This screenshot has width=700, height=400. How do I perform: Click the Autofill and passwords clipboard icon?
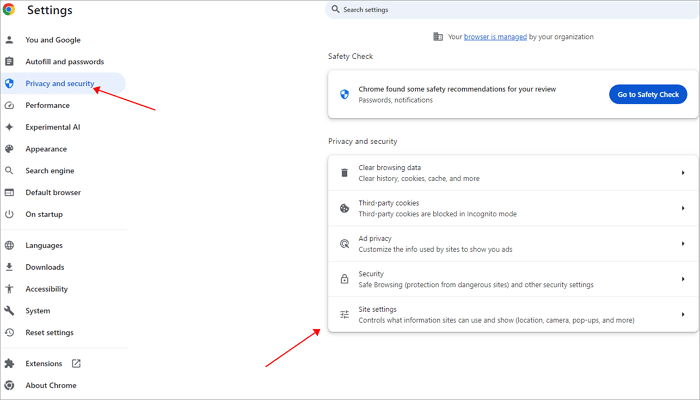(x=9, y=62)
